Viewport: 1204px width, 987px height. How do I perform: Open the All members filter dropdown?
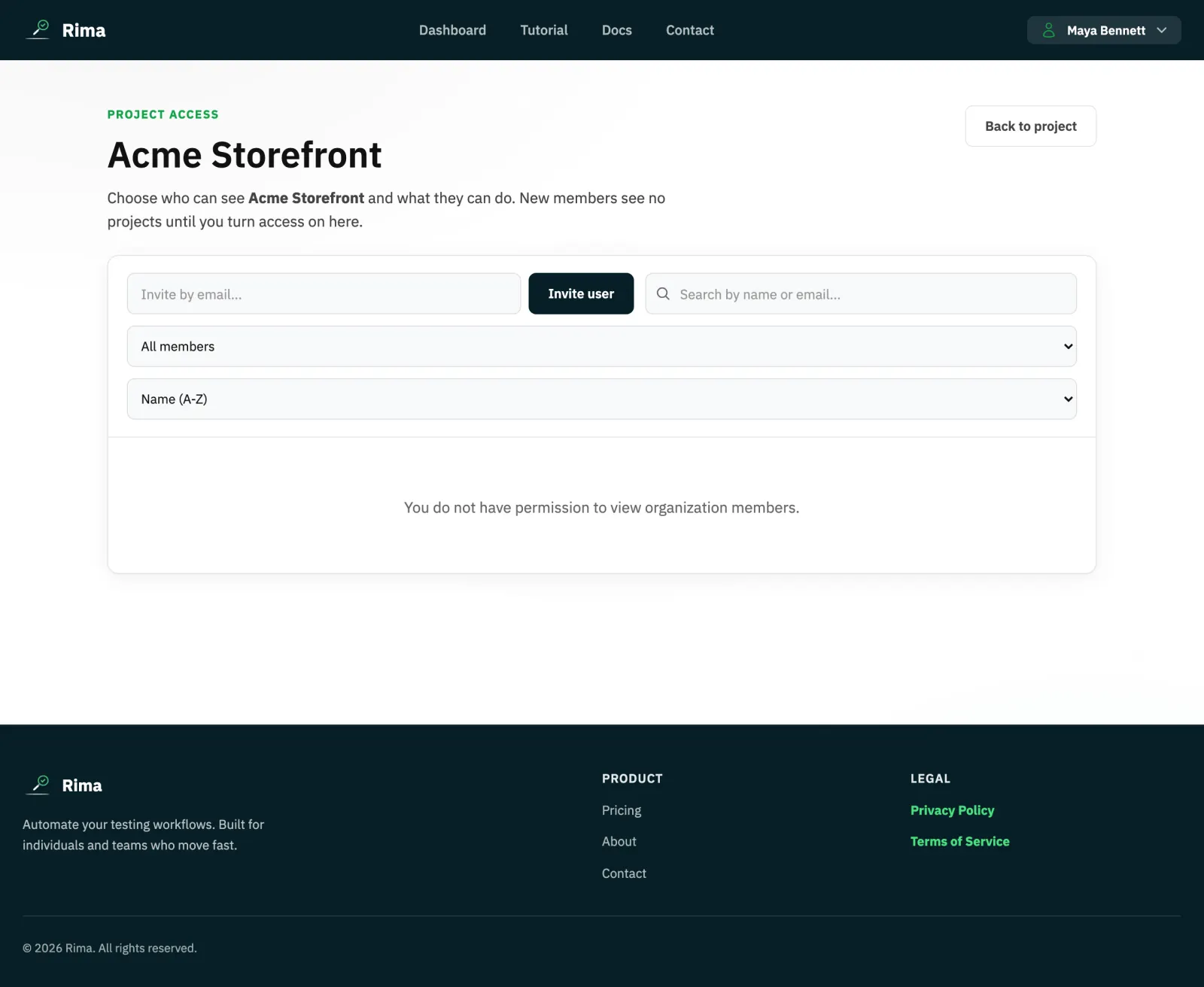click(x=602, y=346)
